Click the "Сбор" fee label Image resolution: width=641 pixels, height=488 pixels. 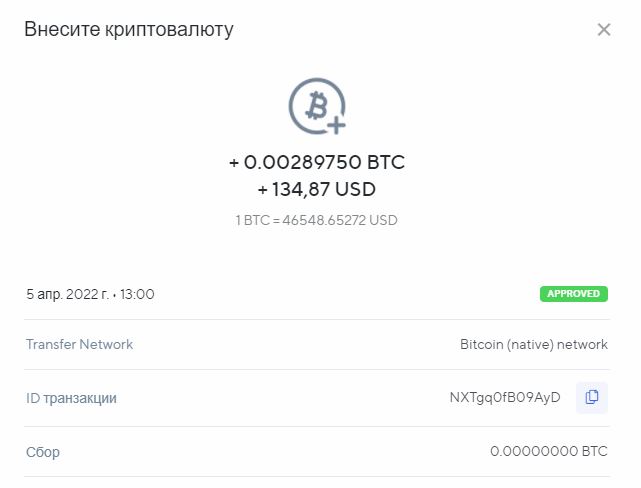[43, 452]
